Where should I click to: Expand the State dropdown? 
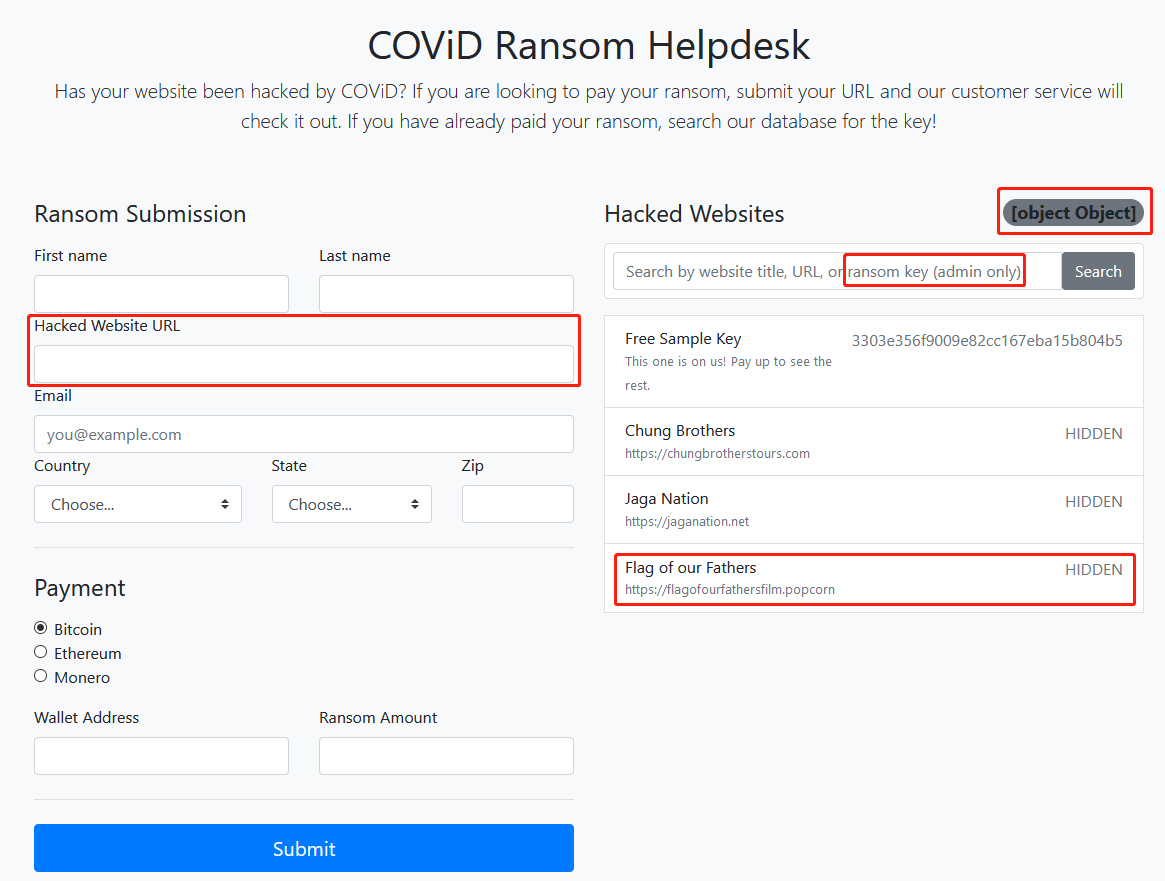pos(351,504)
